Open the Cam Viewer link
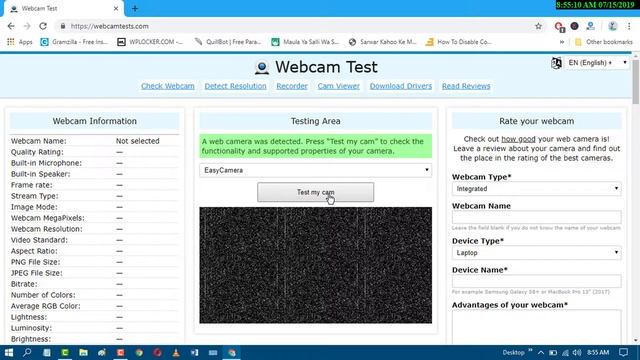Viewport: 640px width, 360px height. [x=339, y=86]
